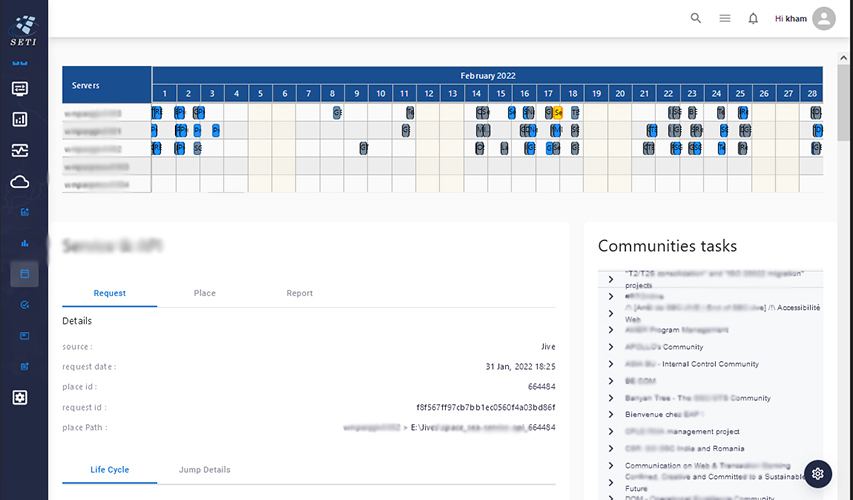Click the bottom sidebar settings gear
853x500 pixels.
(x=20, y=397)
